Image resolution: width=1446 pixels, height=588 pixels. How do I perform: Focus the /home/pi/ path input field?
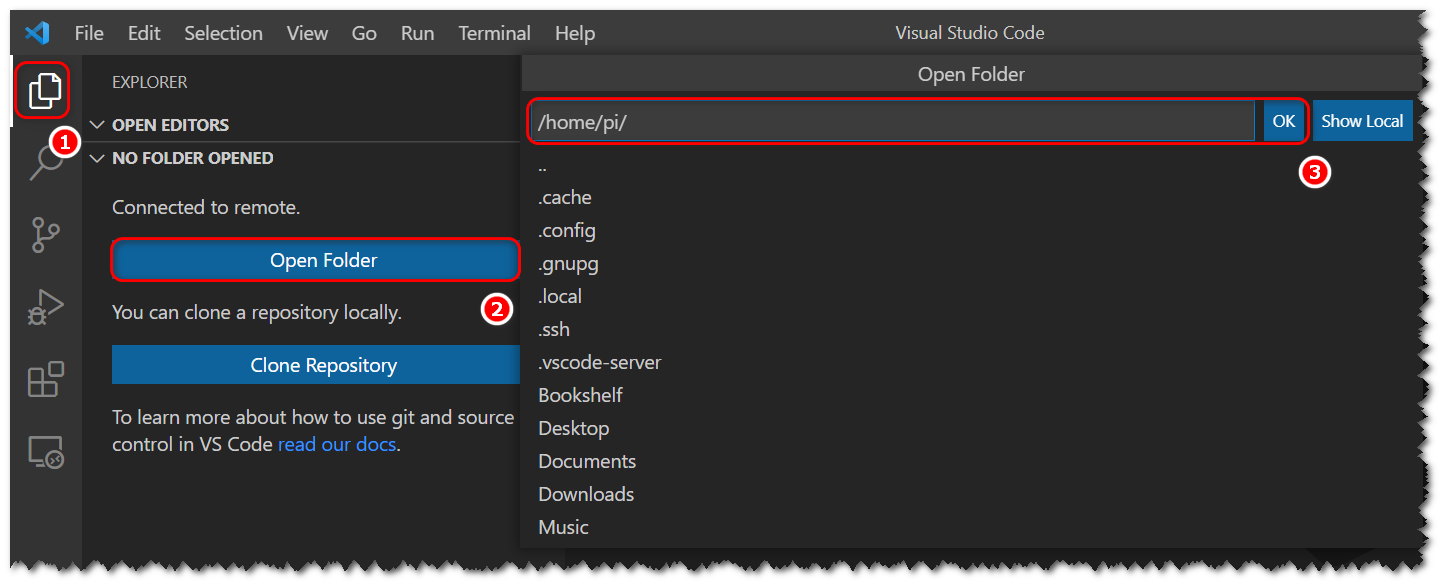tap(892, 121)
